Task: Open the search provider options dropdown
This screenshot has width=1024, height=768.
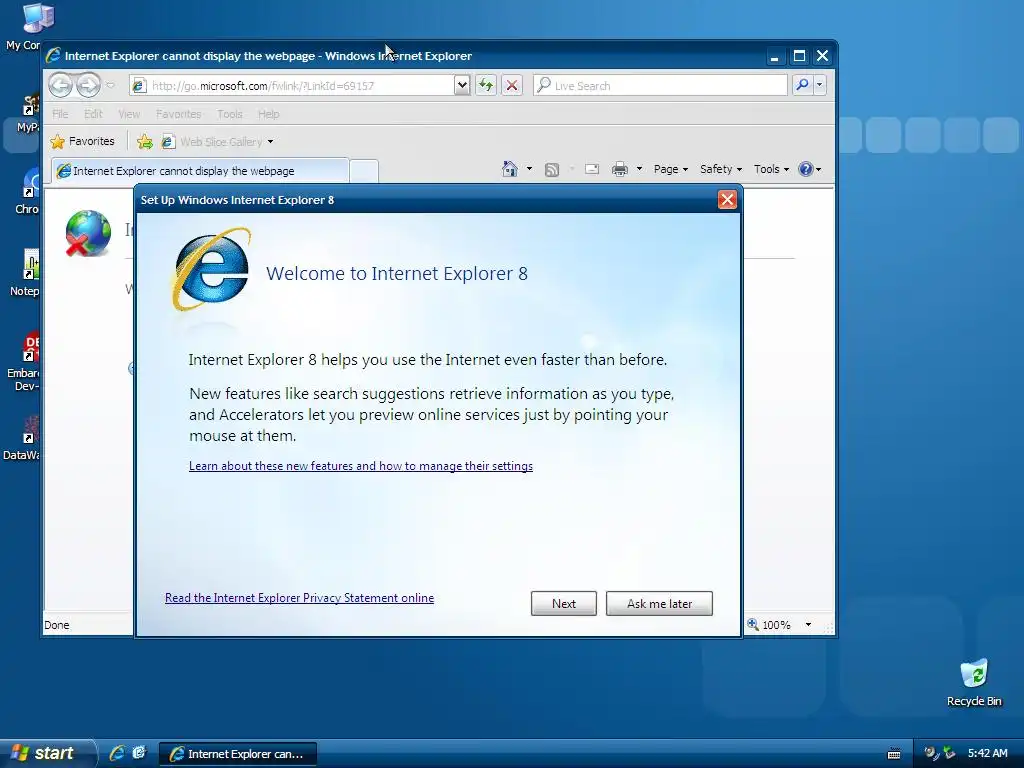Action: pos(820,85)
